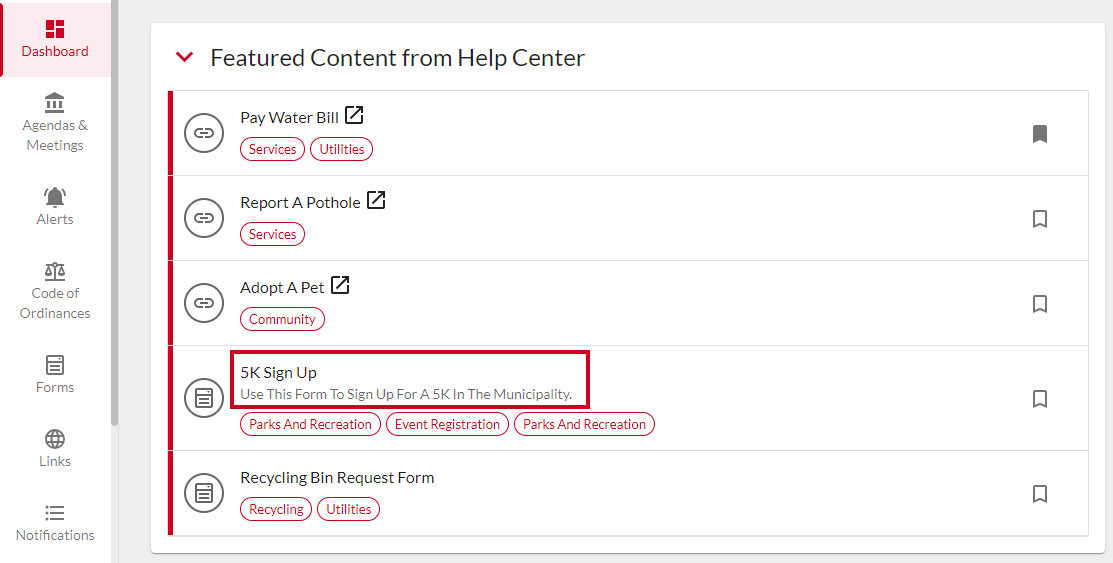Image resolution: width=1113 pixels, height=563 pixels.
Task: Bookmark the Adopt A Pet item
Action: pyautogui.click(x=1040, y=304)
